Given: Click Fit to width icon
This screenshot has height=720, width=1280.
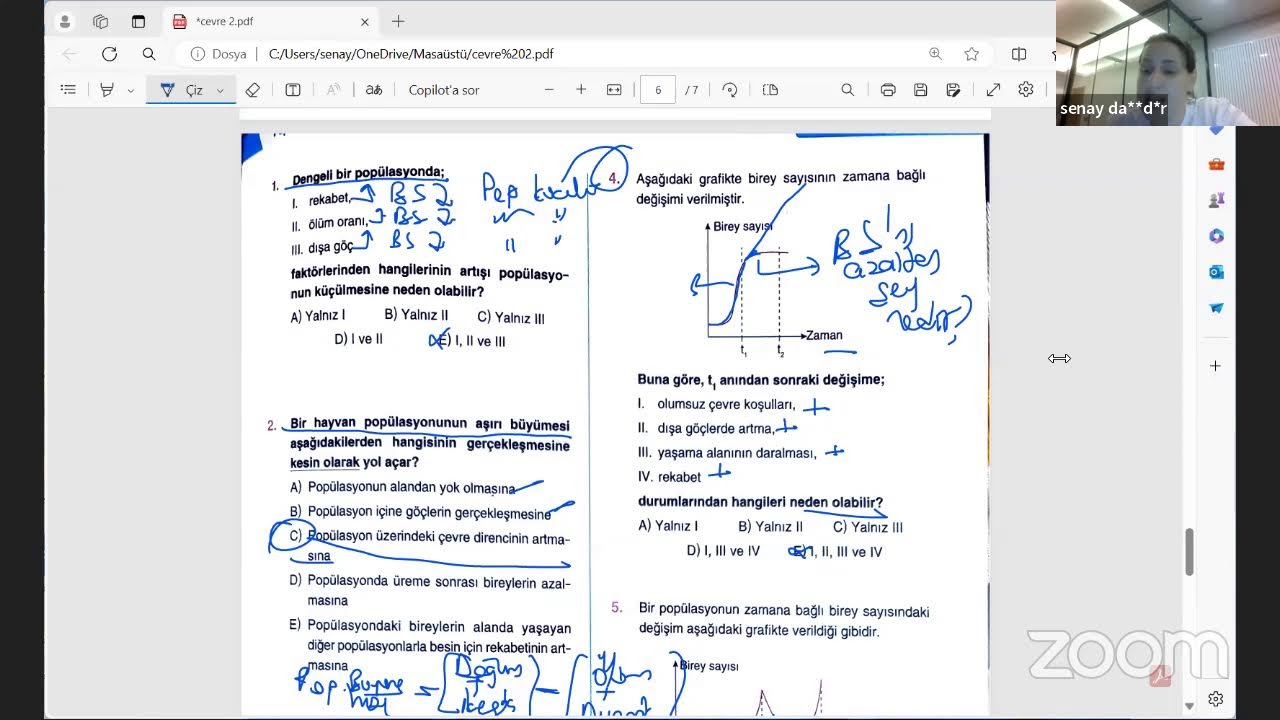Looking at the screenshot, I should [x=614, y=90].
